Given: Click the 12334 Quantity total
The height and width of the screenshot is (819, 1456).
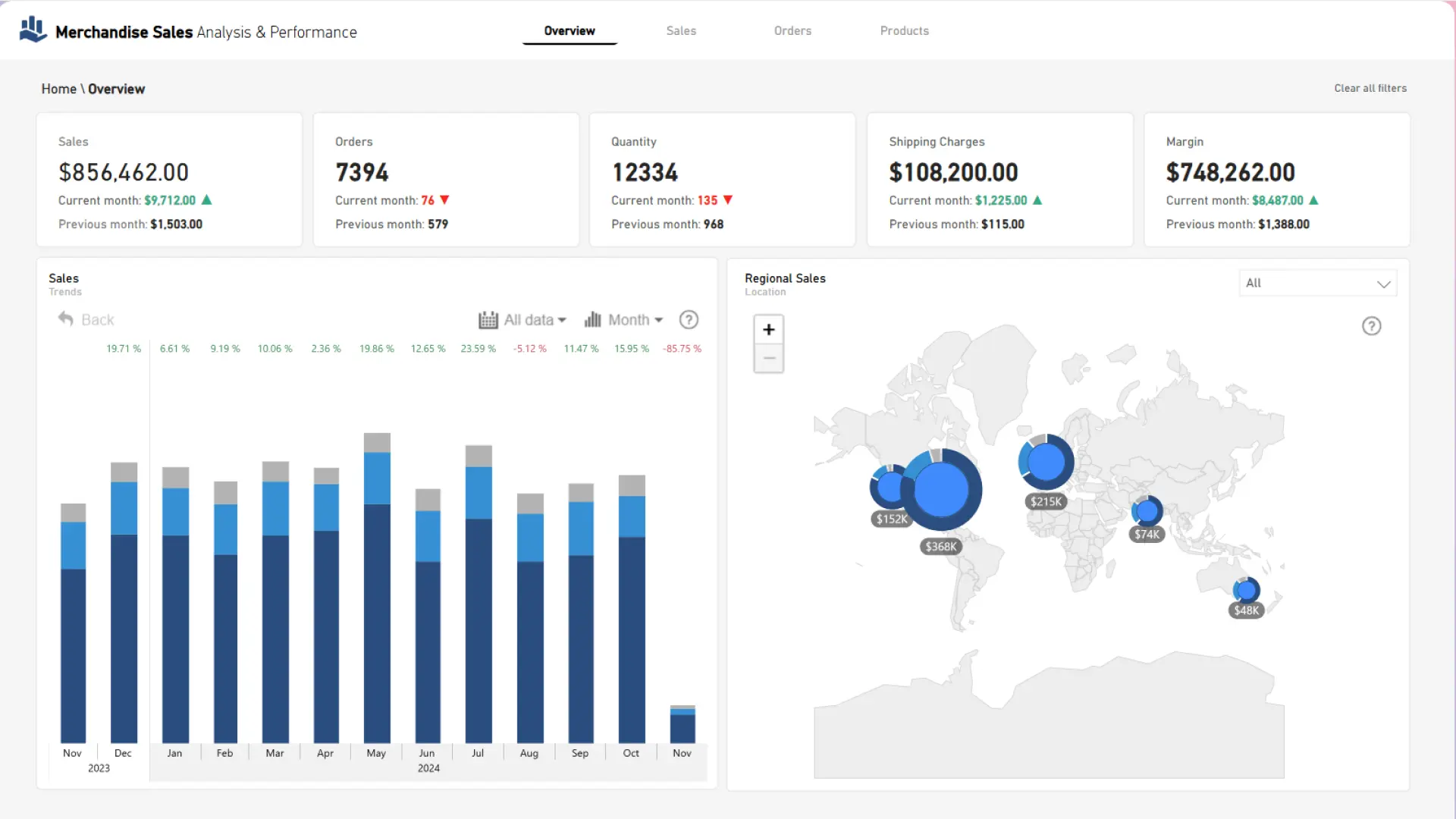Looking at the screenshot, I should tap(645, 172).
